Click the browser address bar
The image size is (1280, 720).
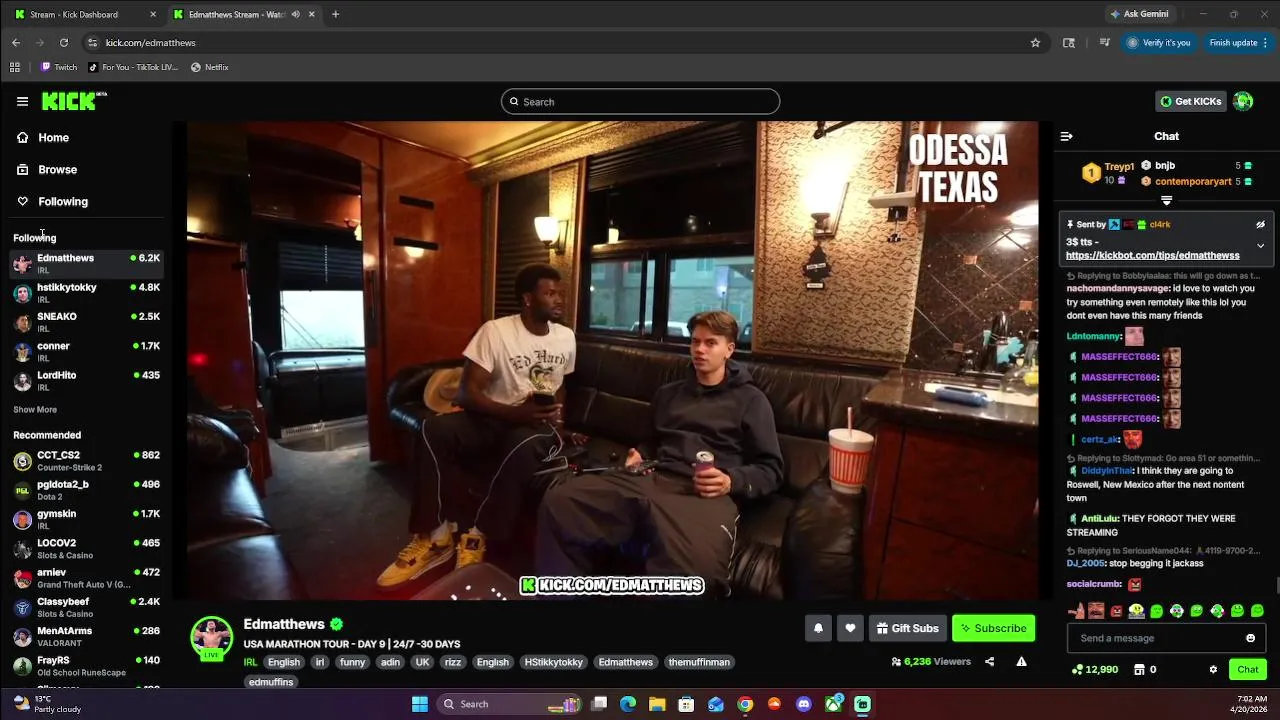(x=560, y=43)
